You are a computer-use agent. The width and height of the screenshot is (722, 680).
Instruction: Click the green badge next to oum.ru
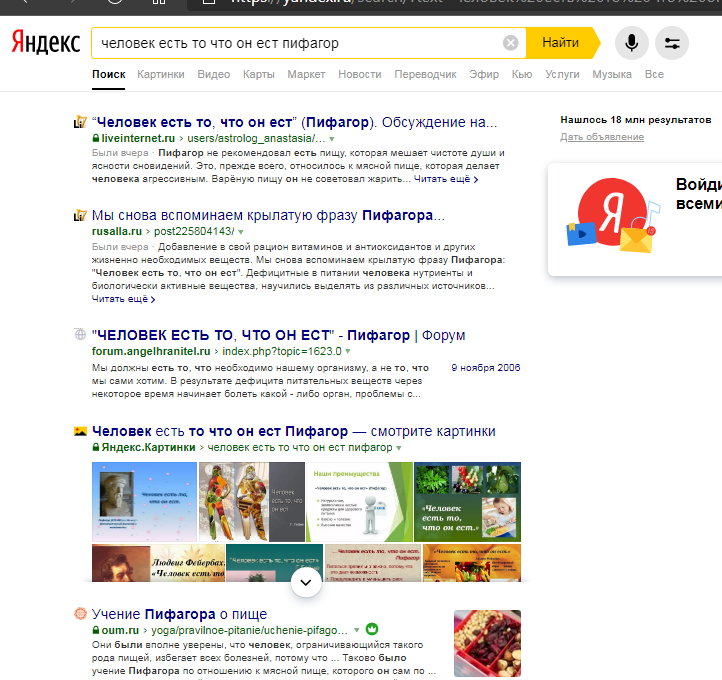(372, 630)
